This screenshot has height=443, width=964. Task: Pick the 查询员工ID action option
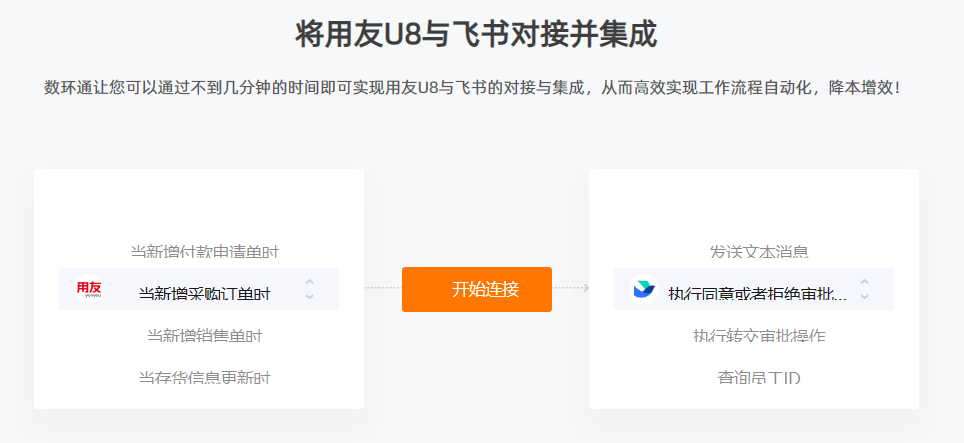point(759,377)
